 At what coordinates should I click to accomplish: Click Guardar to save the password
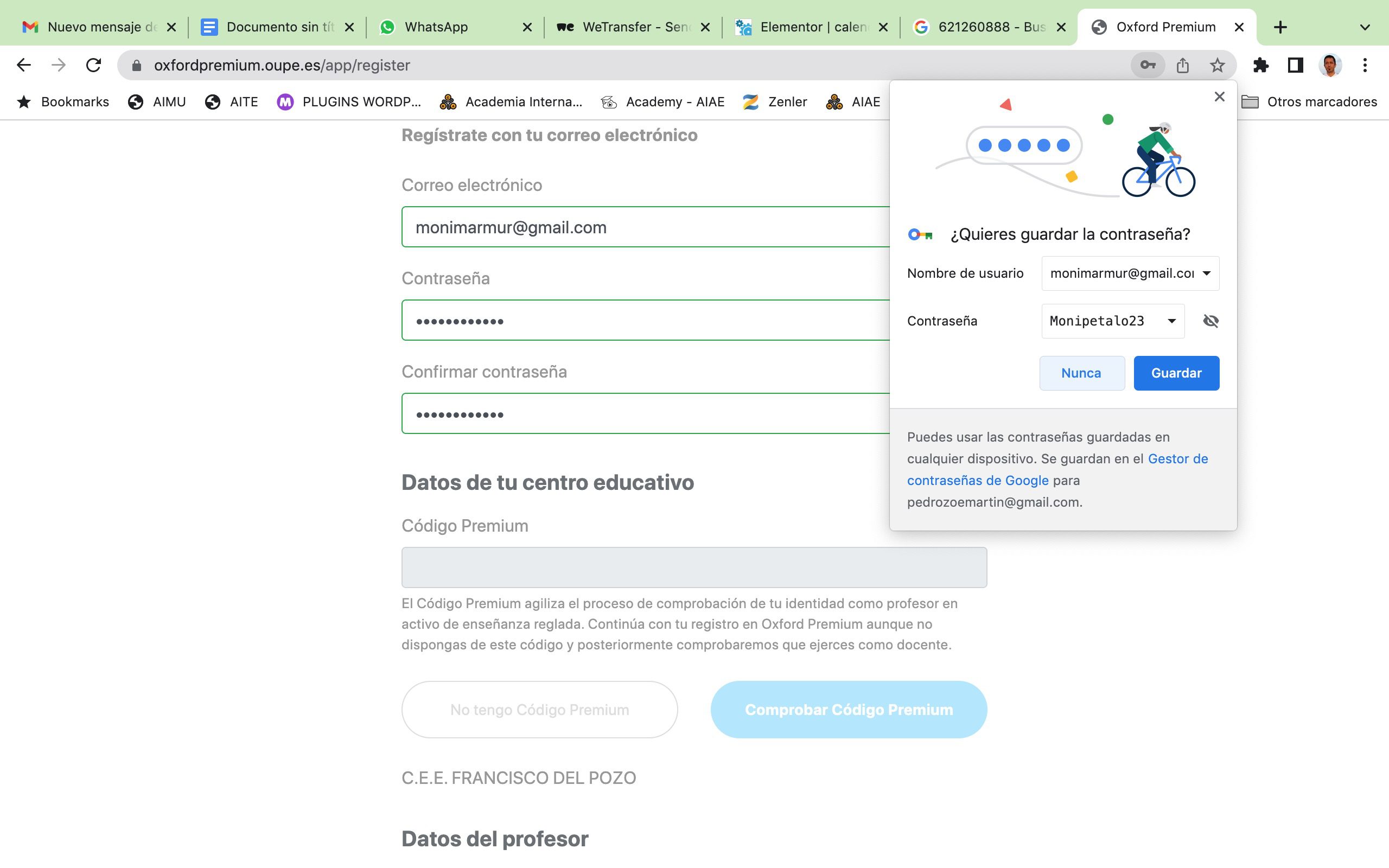(1176, 373)
